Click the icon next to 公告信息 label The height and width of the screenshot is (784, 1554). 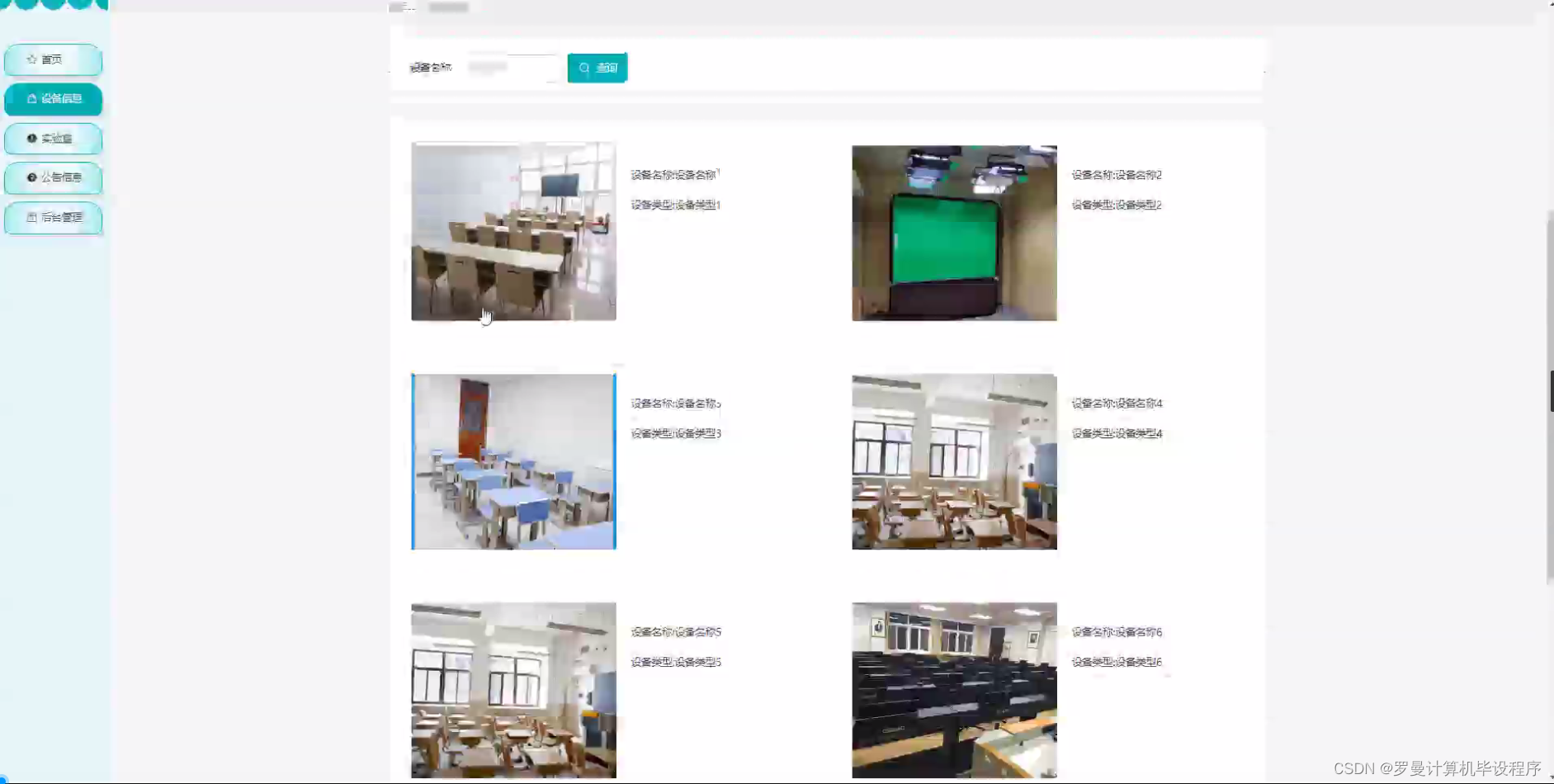(x=31, y=177)
